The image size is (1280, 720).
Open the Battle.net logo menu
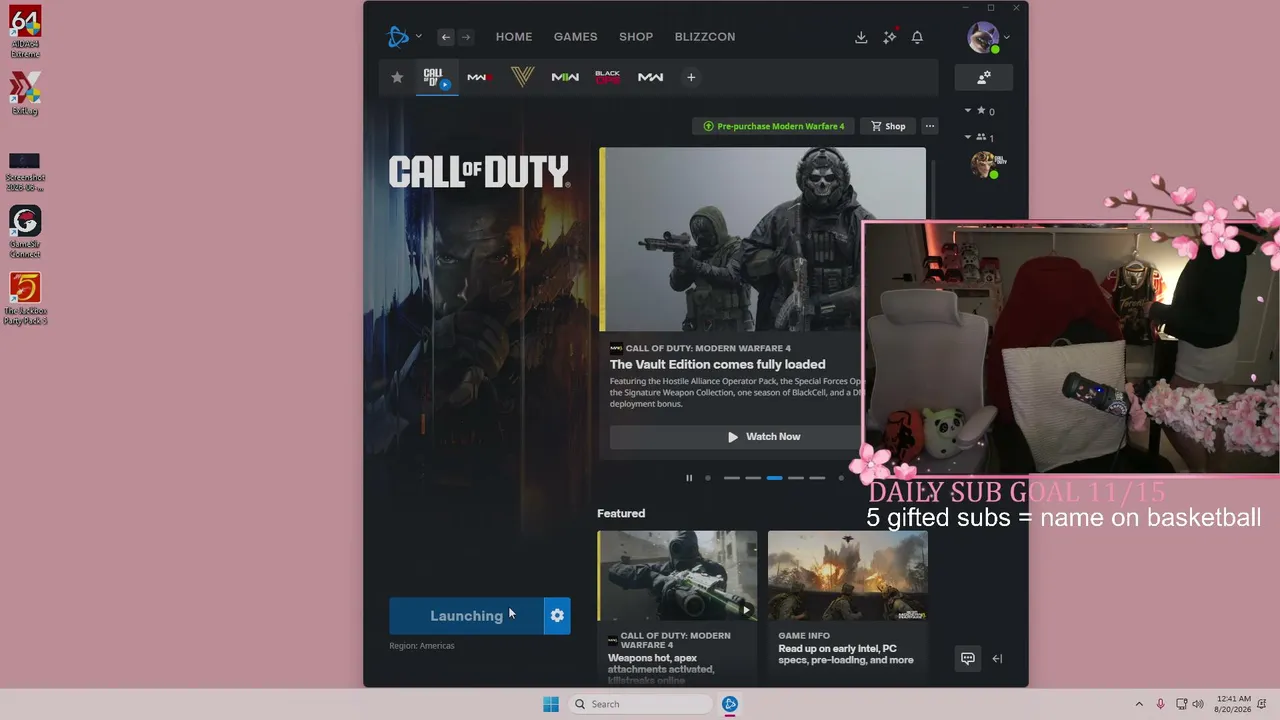(x=398, y=37)
